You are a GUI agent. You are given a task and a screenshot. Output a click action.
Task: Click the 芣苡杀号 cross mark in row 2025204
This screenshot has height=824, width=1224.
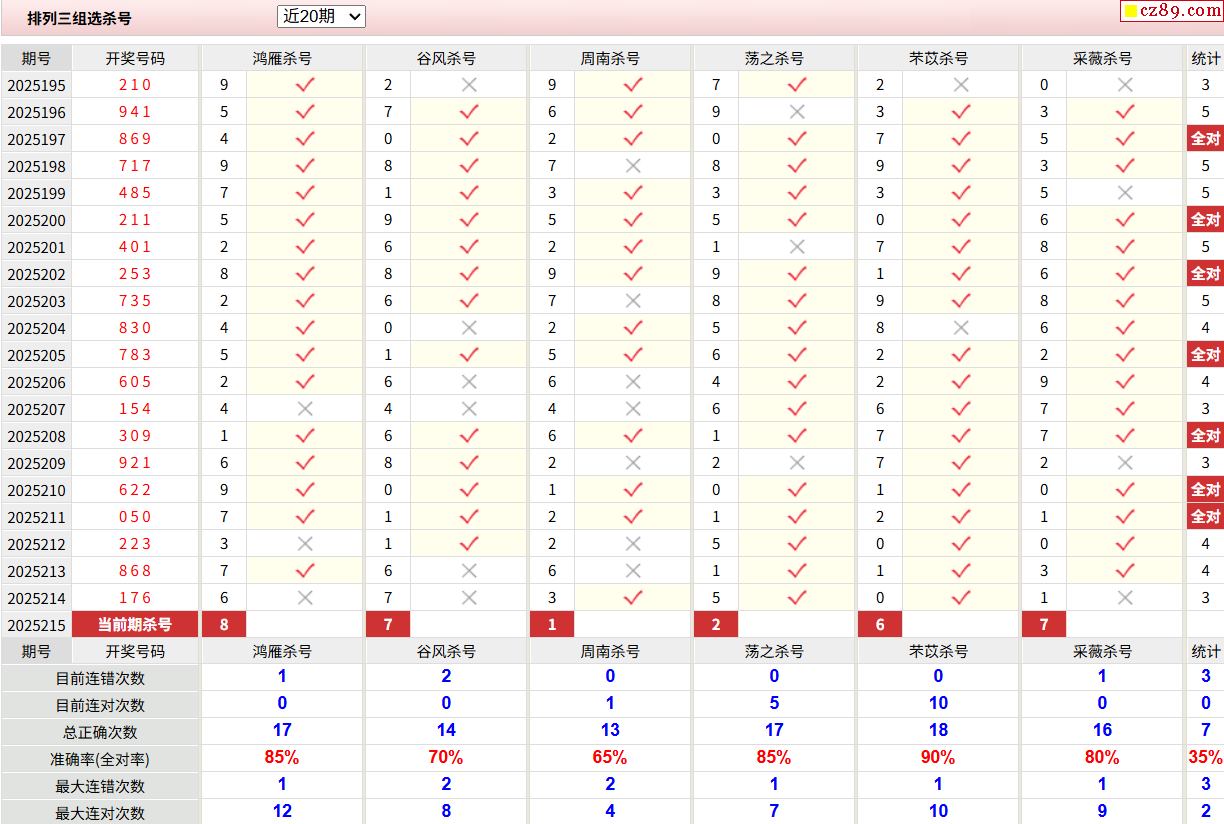(961, 328)
